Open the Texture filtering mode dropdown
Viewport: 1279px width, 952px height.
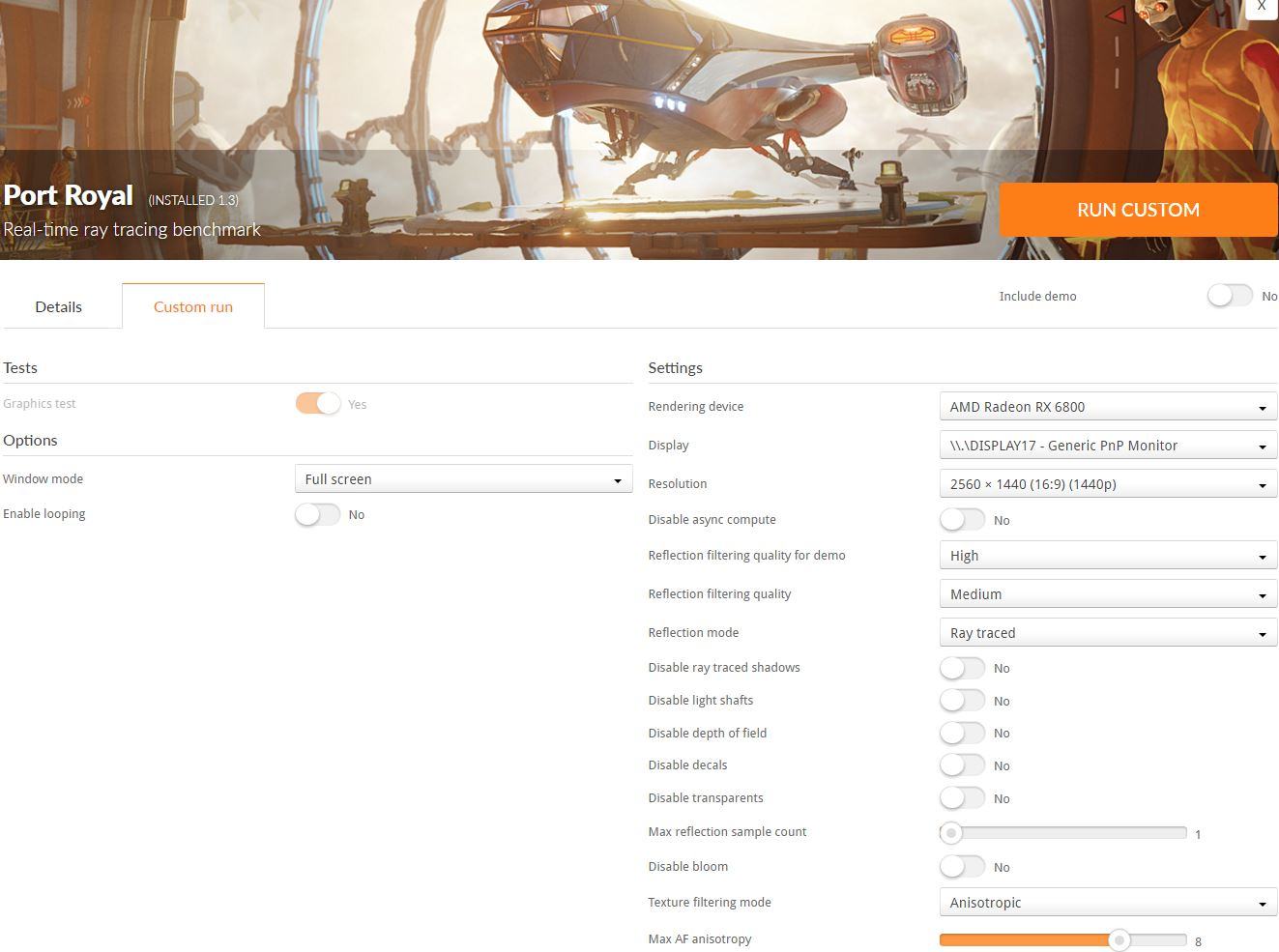click(x=1108, y=903)
